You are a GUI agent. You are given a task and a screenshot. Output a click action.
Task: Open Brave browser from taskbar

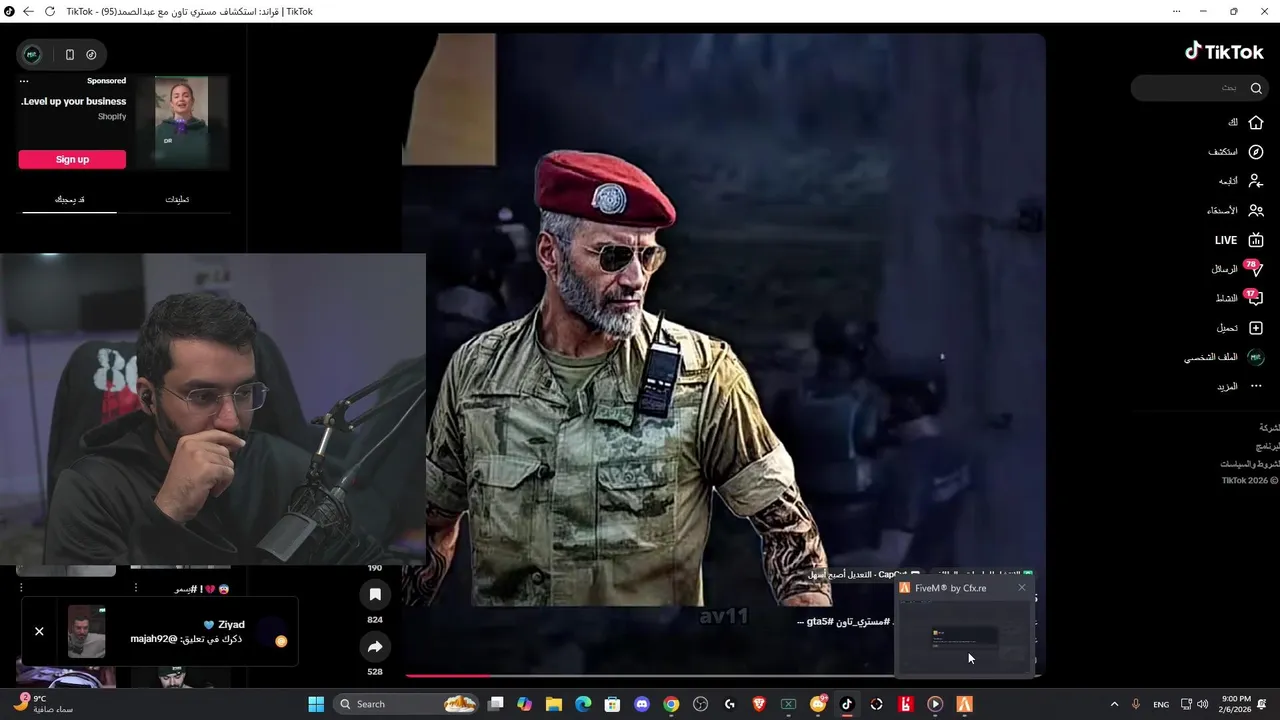[x=759, y=704]
